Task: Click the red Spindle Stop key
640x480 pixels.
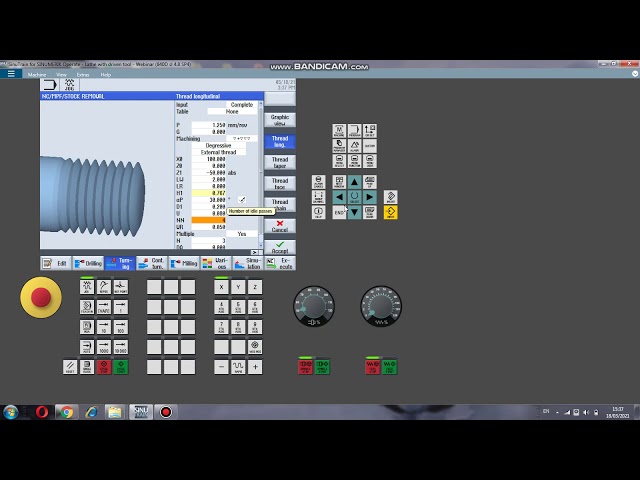Action: (305, 367)
